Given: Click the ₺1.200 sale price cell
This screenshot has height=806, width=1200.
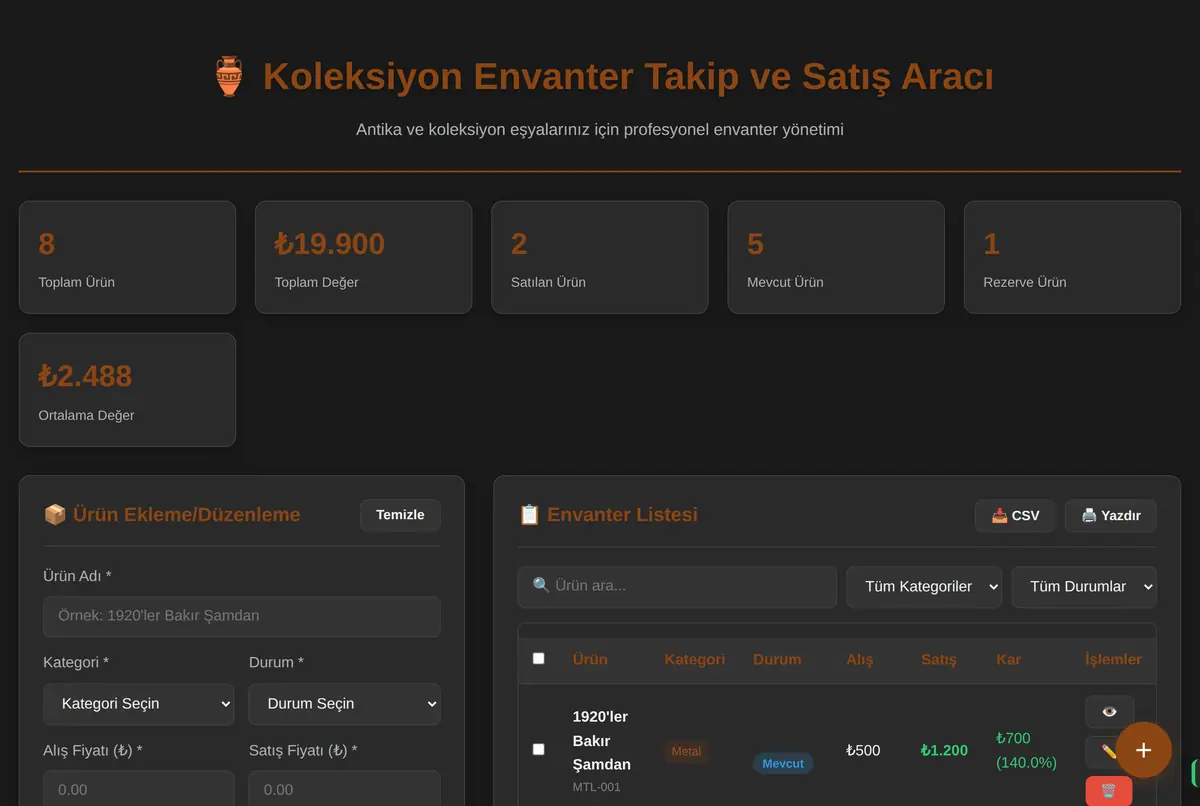Looking at the screenshot, I should pos(944,750).
